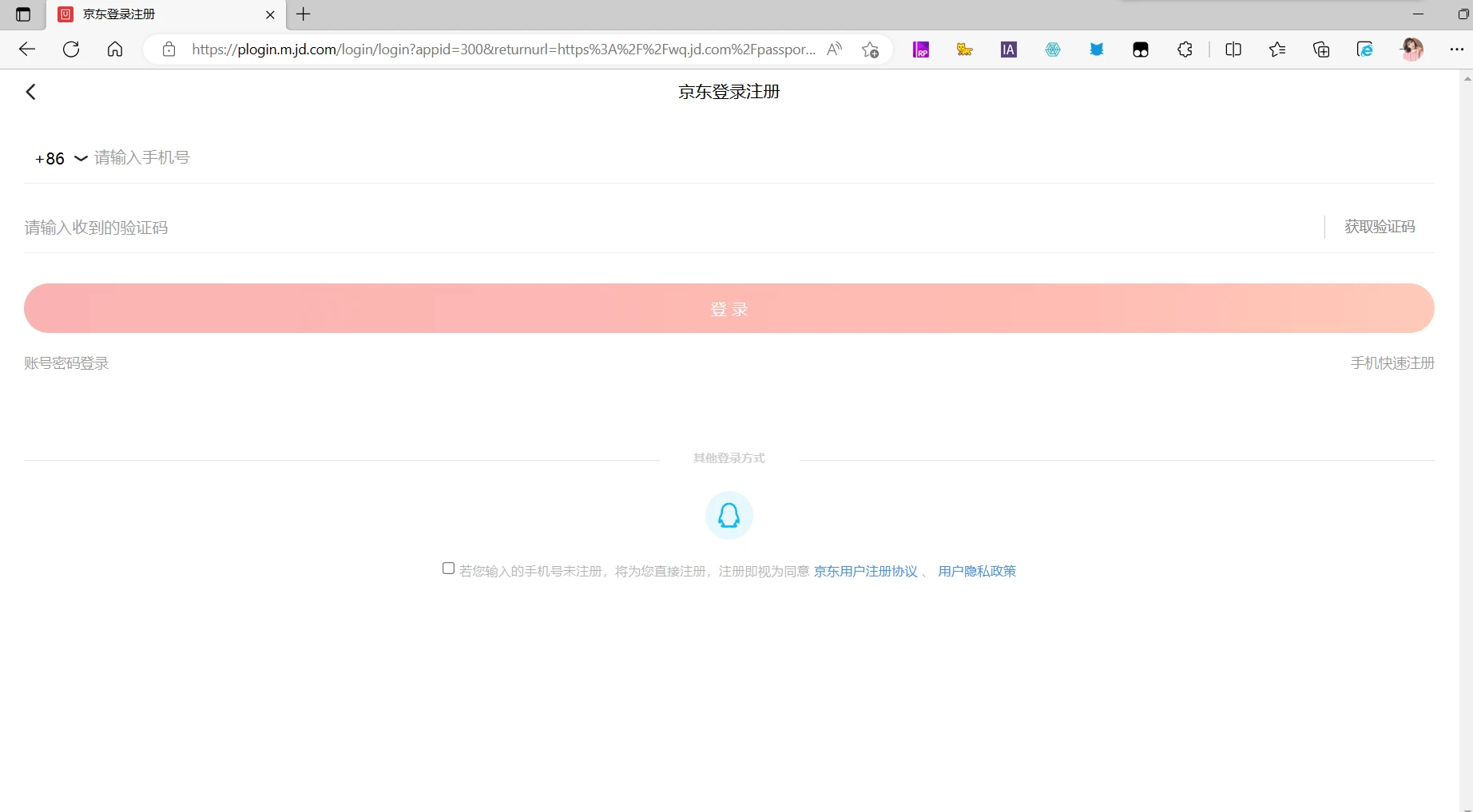Open tab actions menu icon
Image resolution: width=1473 pixels, height=812 pixels.
click(x=23, y=14)
